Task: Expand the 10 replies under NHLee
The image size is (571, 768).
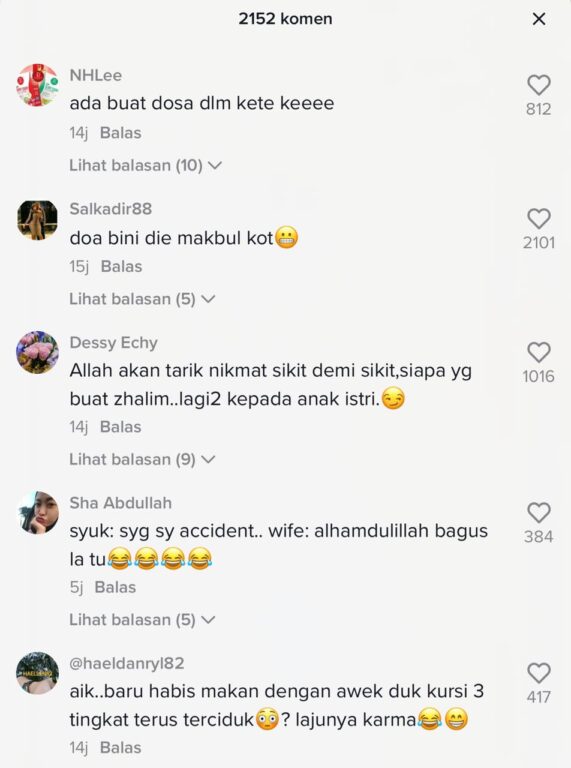Action: [145, 166]
